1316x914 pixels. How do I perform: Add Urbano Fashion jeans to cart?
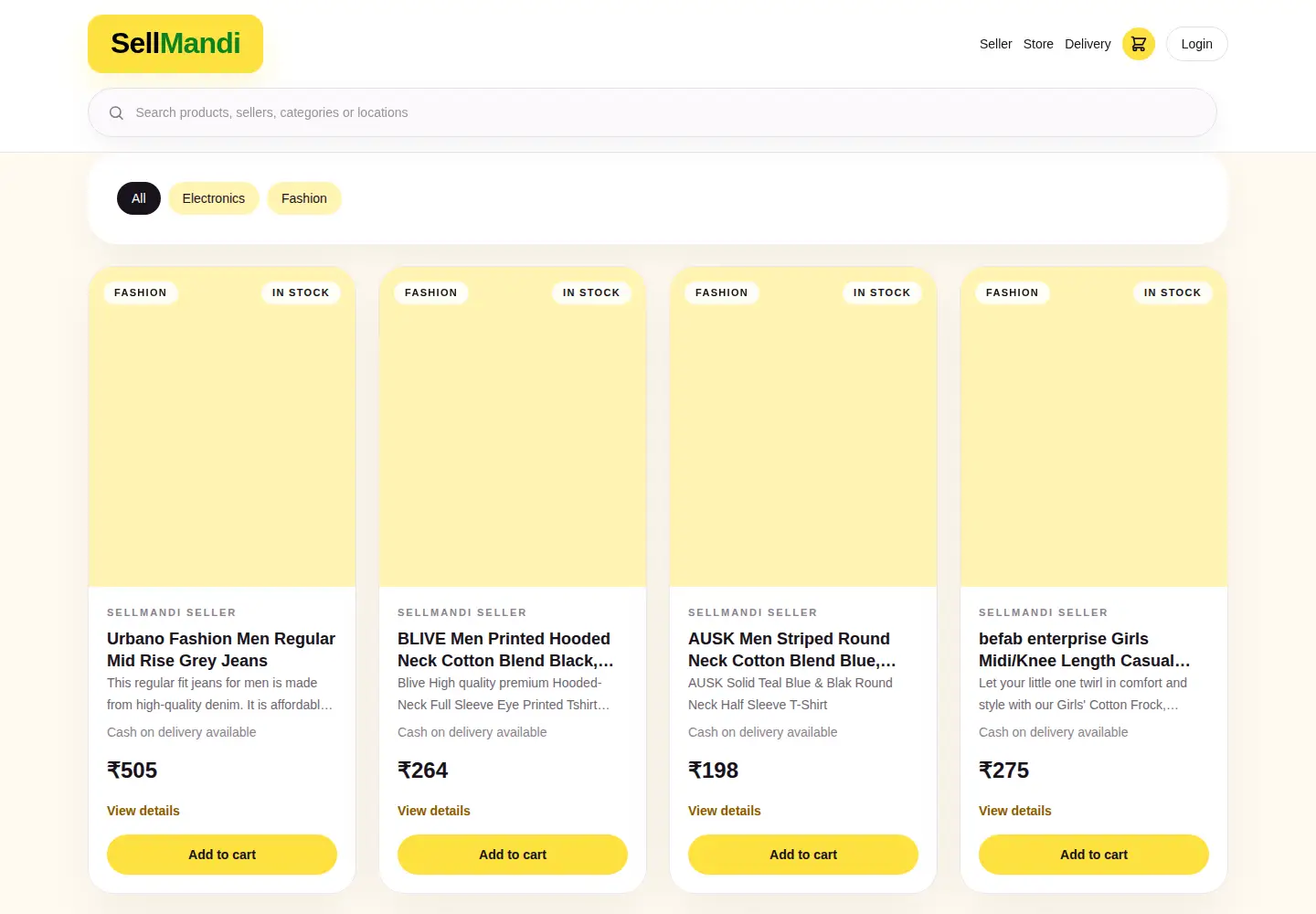click(x=222, y=855)
